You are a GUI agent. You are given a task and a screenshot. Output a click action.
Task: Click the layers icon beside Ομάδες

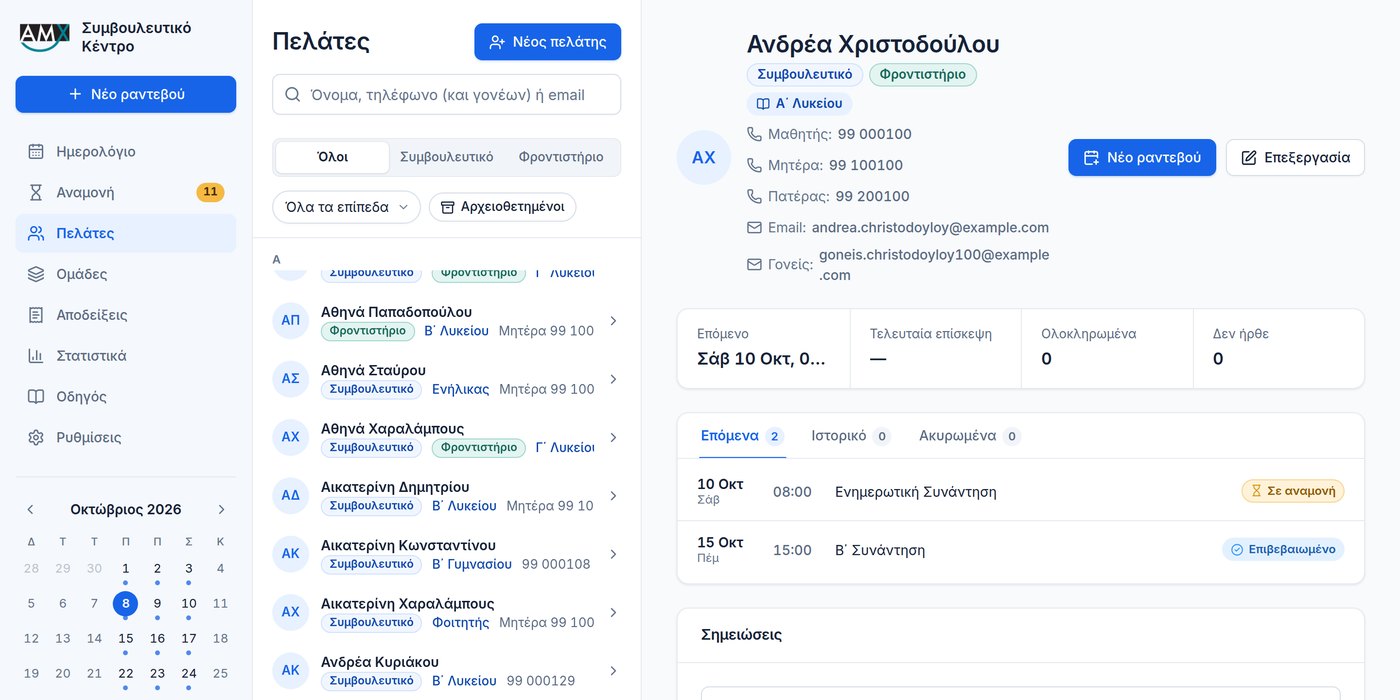(x=36, y=274)
